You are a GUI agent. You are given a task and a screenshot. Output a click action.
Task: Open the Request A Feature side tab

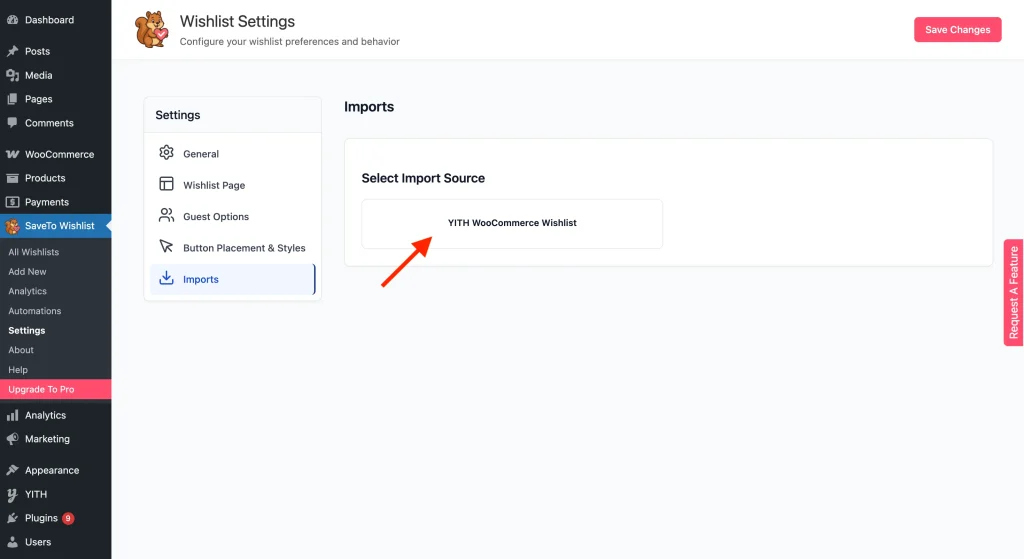(1013, 292)
